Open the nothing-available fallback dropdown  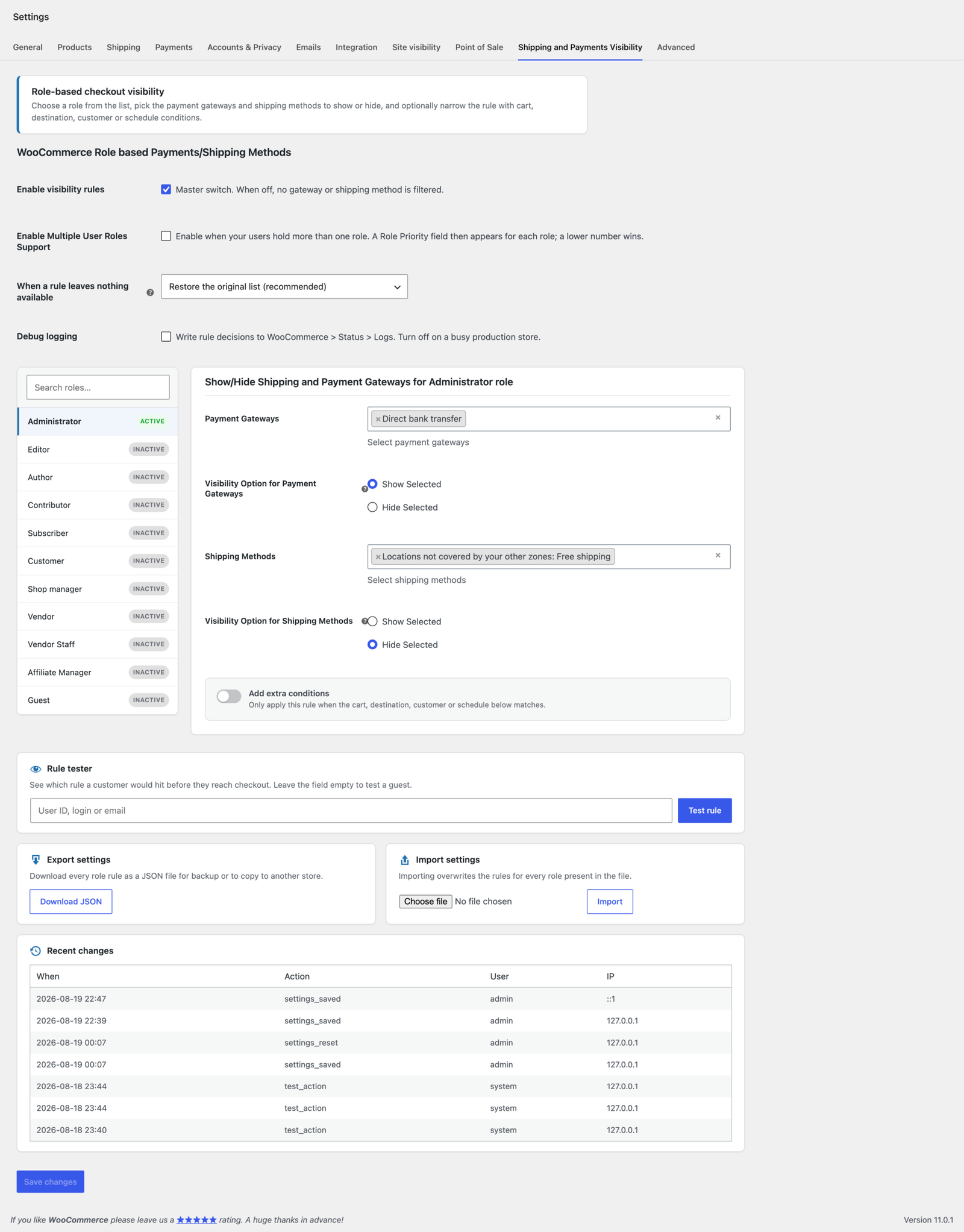(x=284, y=287)
